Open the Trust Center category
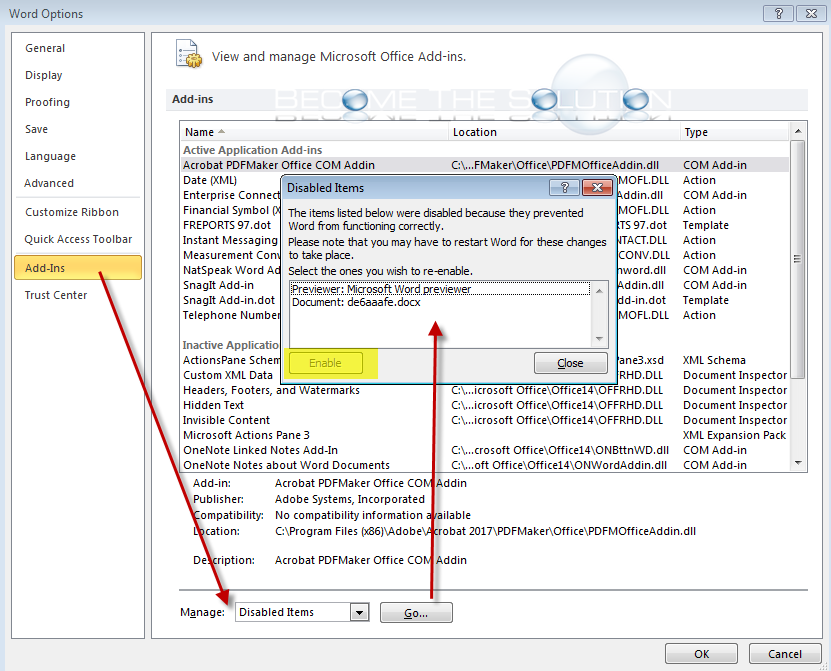Image resolution: width=831 pixels, height=671 pixels. coord(56,295)
